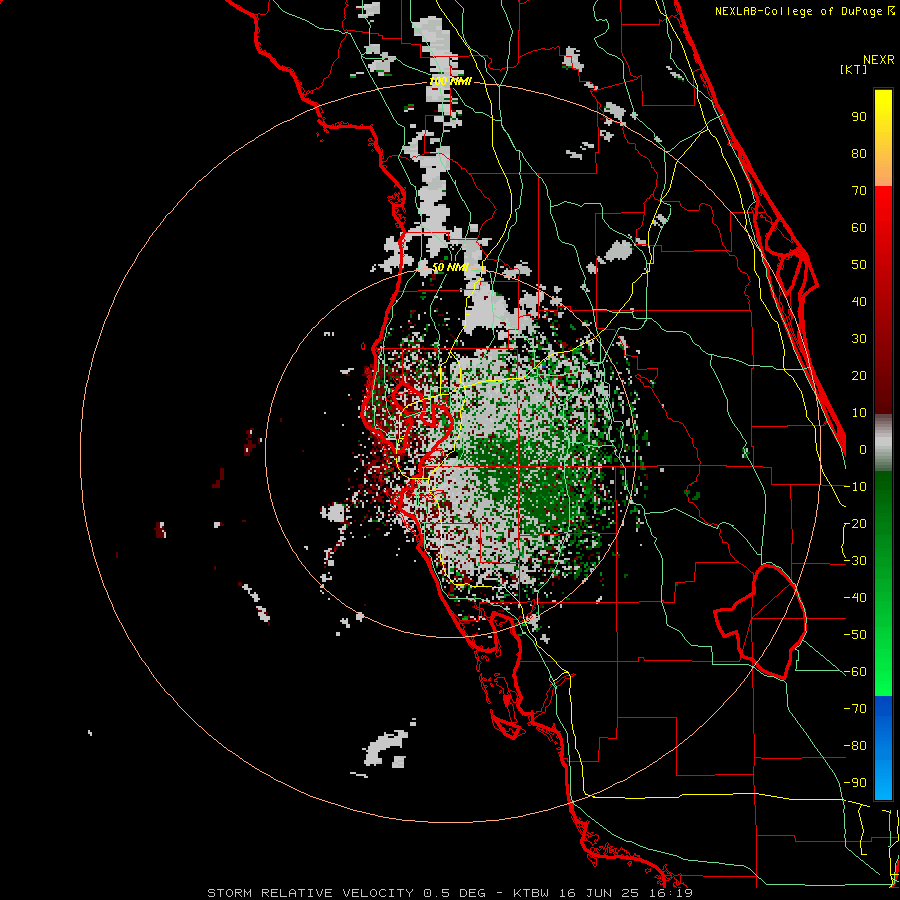The height and width of the screenshot is (900, 900).
Task: Click the positive 50 scale value
Action: [x=859, y=265]
